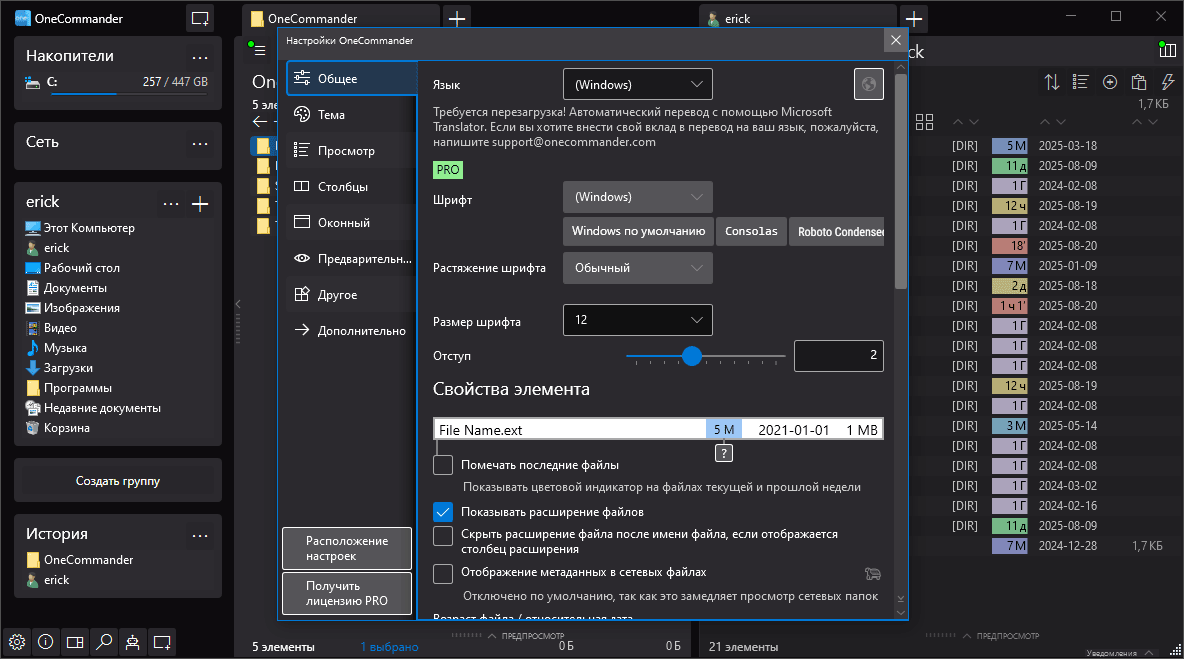Open the Столбцы settings tab
Screen dimensions: 1184x659
(351, 186)
